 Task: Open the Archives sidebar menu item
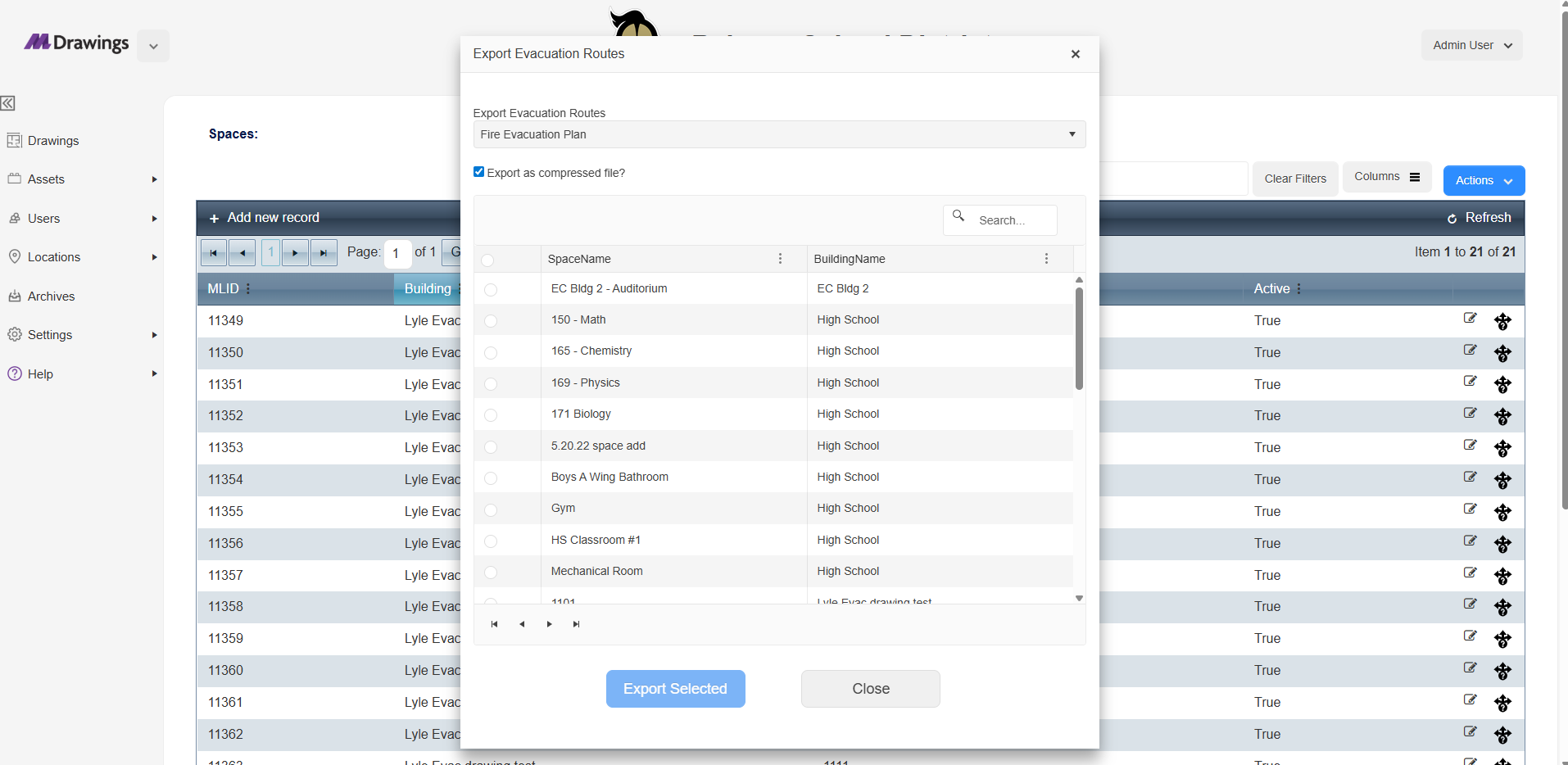51,296
